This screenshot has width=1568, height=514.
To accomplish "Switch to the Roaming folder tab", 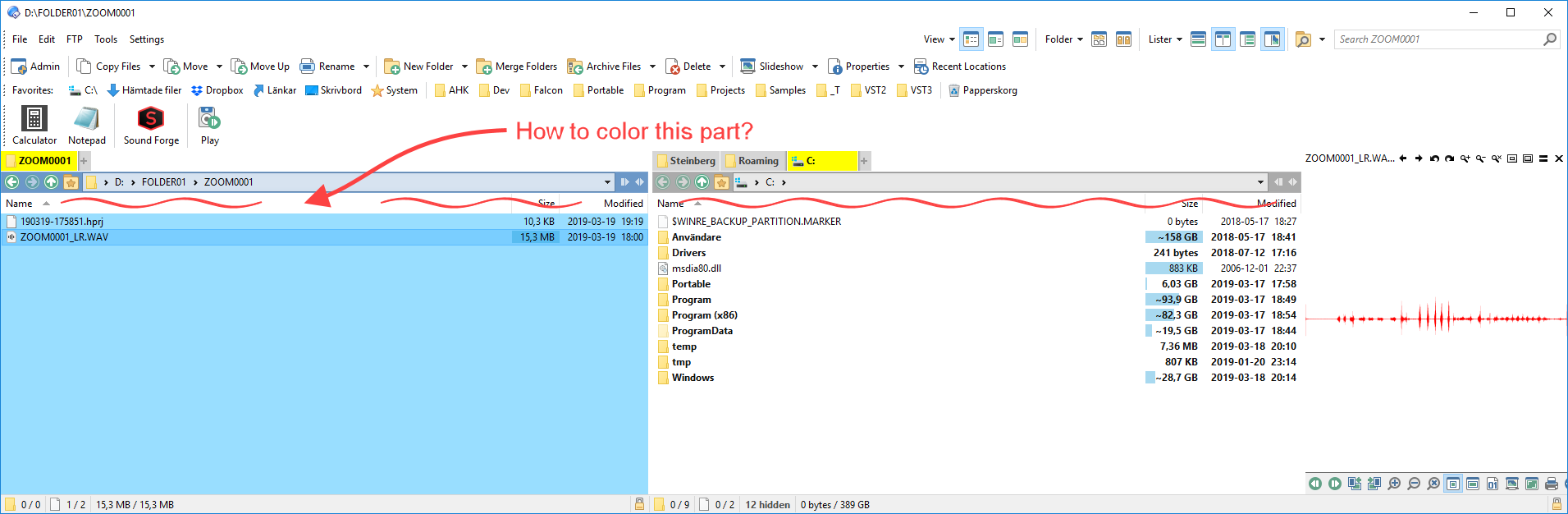I will click(x=753, y=161).
